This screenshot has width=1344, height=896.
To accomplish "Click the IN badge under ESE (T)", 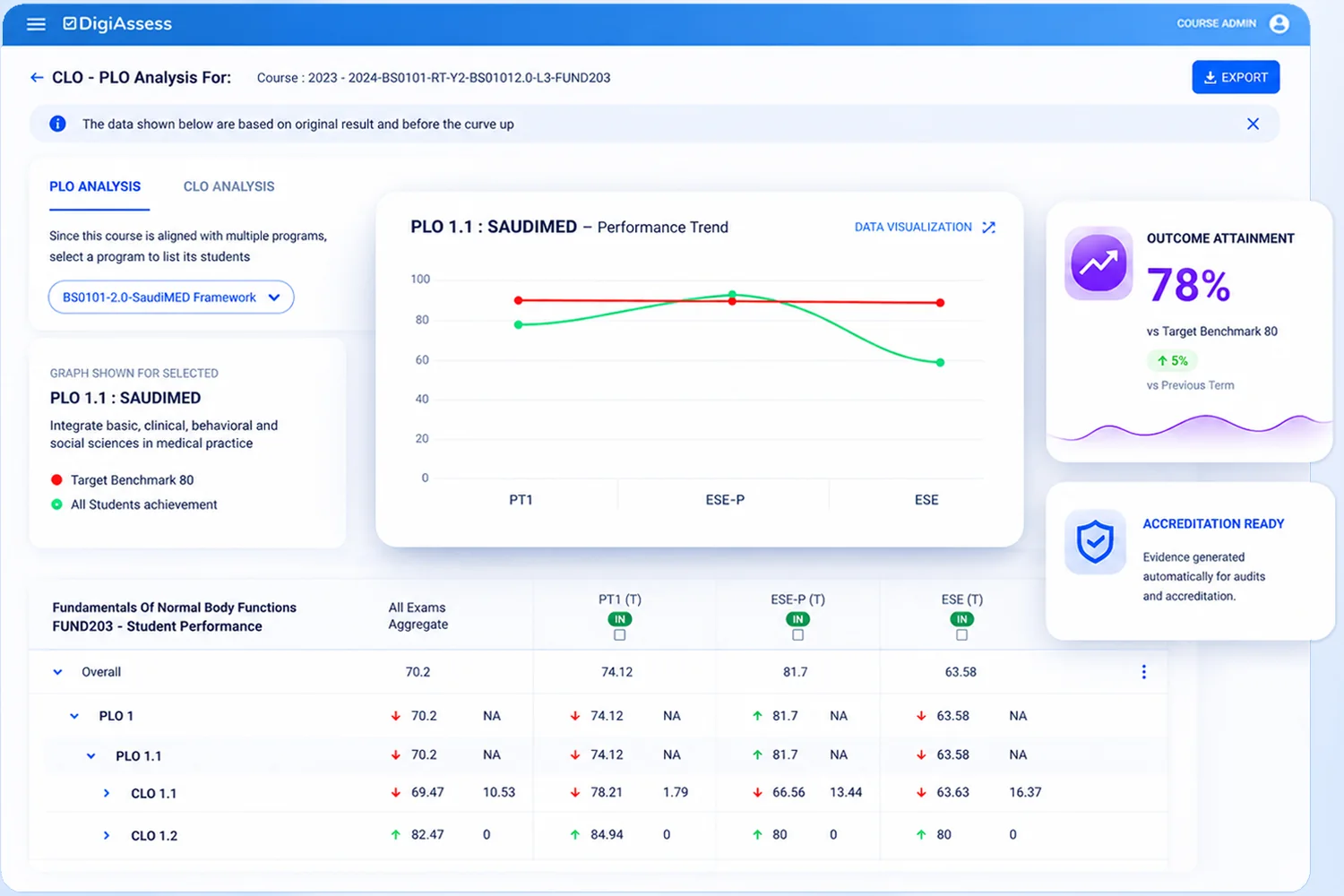I will tap(961, 619).
